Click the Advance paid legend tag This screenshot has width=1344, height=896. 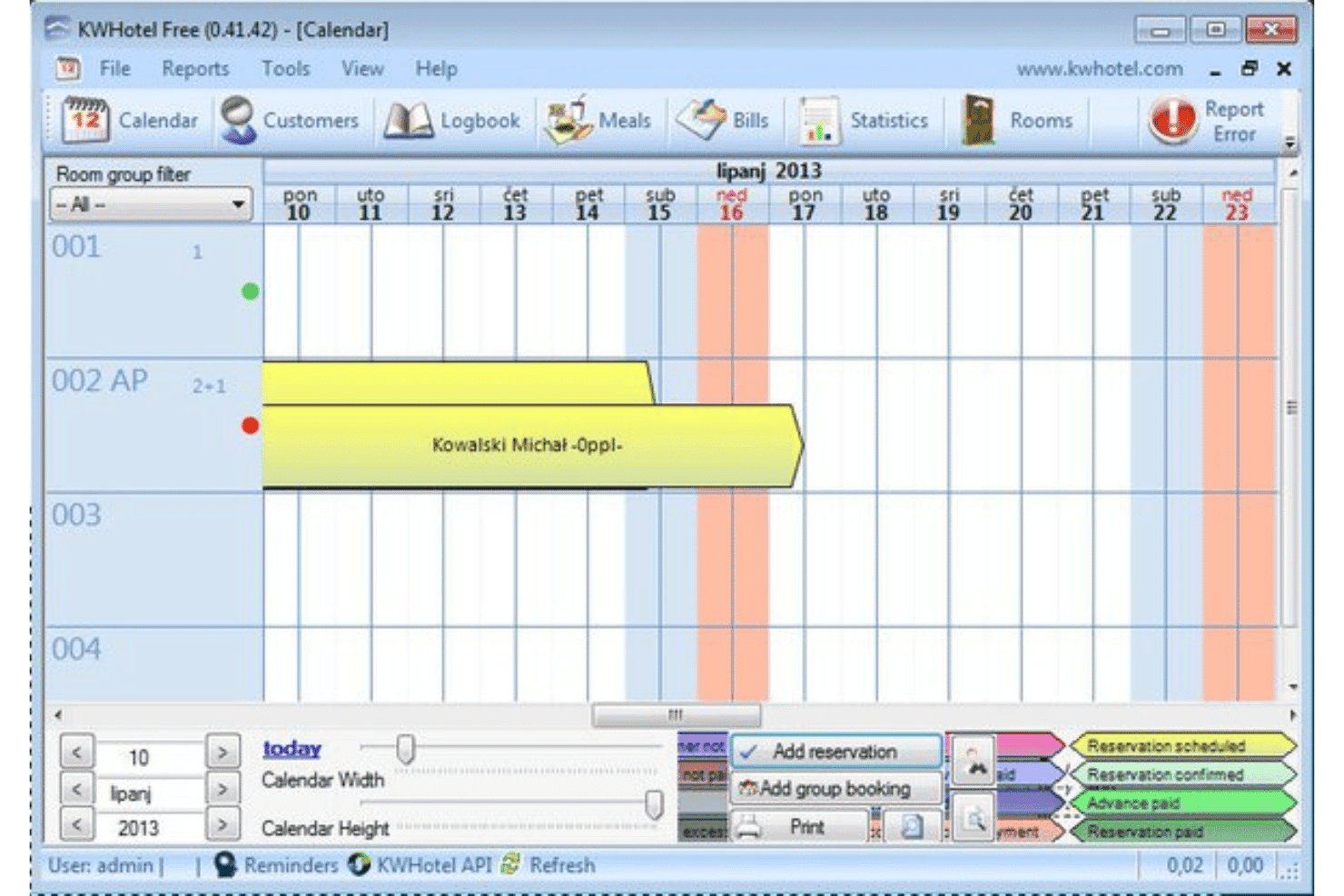[x=1182, y=803]
